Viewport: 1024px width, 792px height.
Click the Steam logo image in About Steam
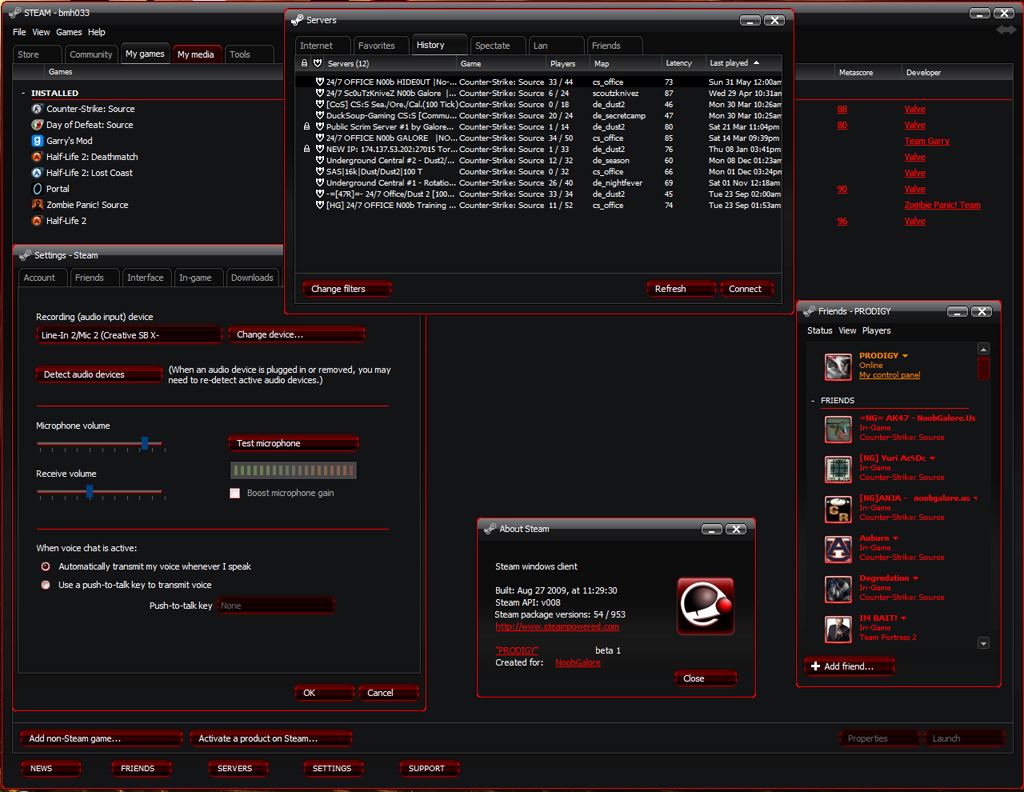[x=705, y=606]
